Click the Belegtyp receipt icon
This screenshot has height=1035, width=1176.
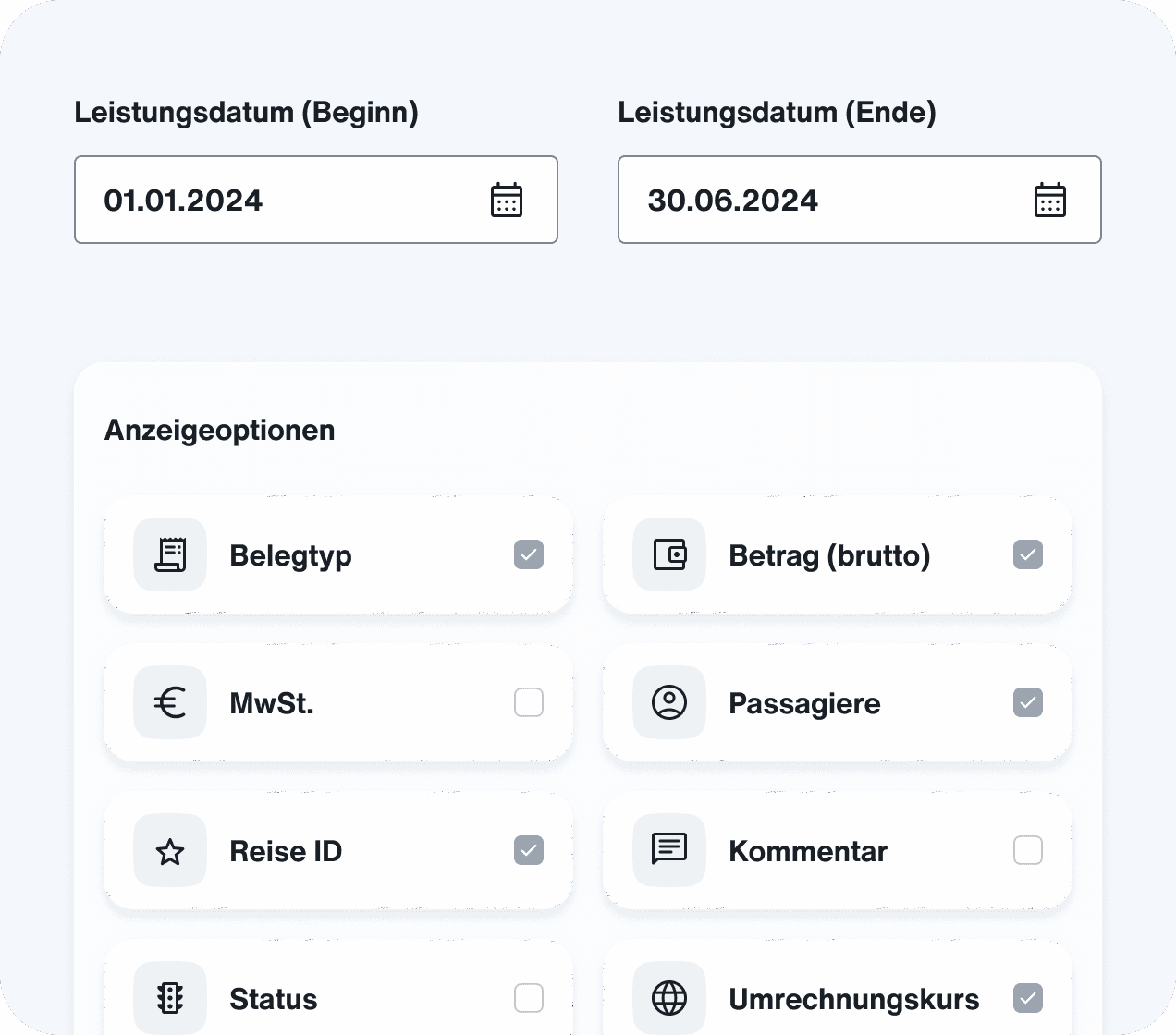click(x=170, y=554)
